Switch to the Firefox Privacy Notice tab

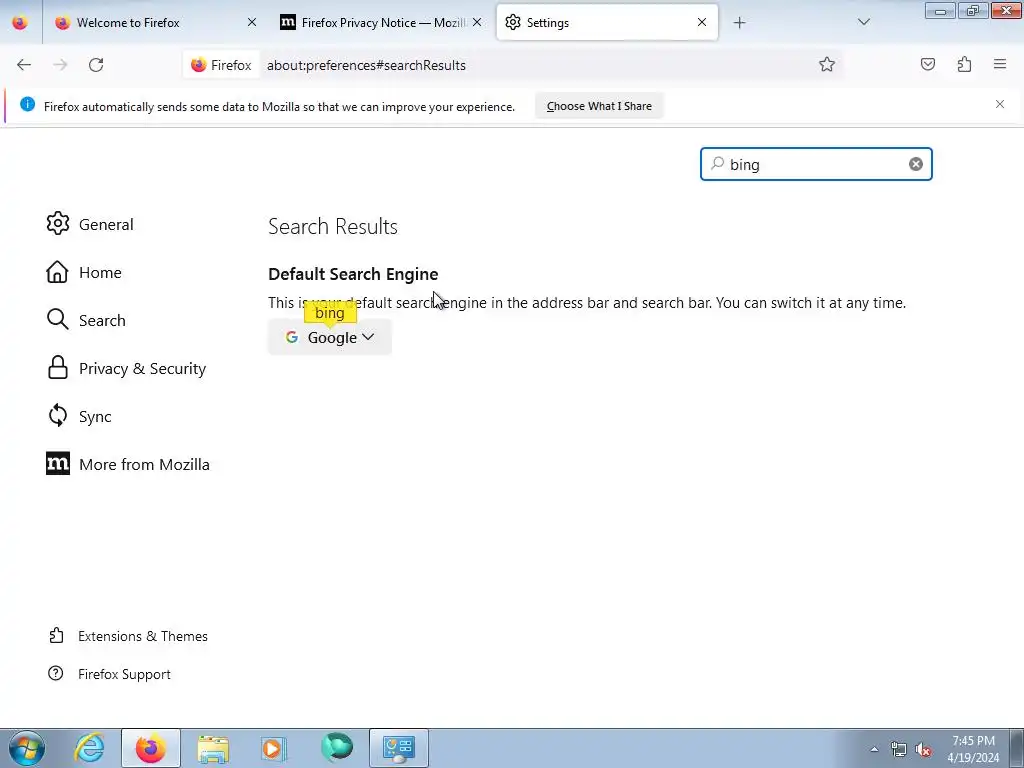[383, 23]
